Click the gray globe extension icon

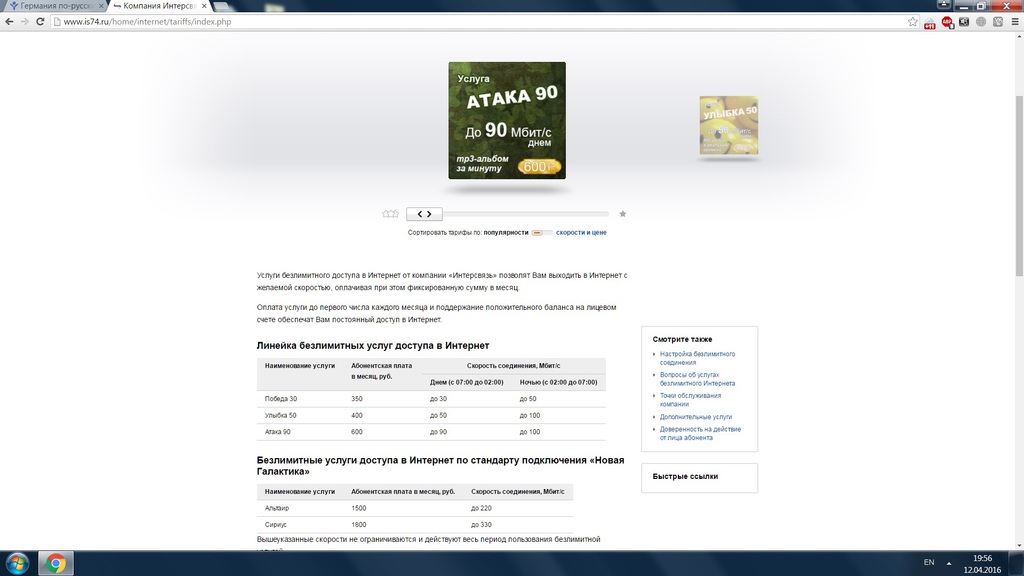[981, 22]
